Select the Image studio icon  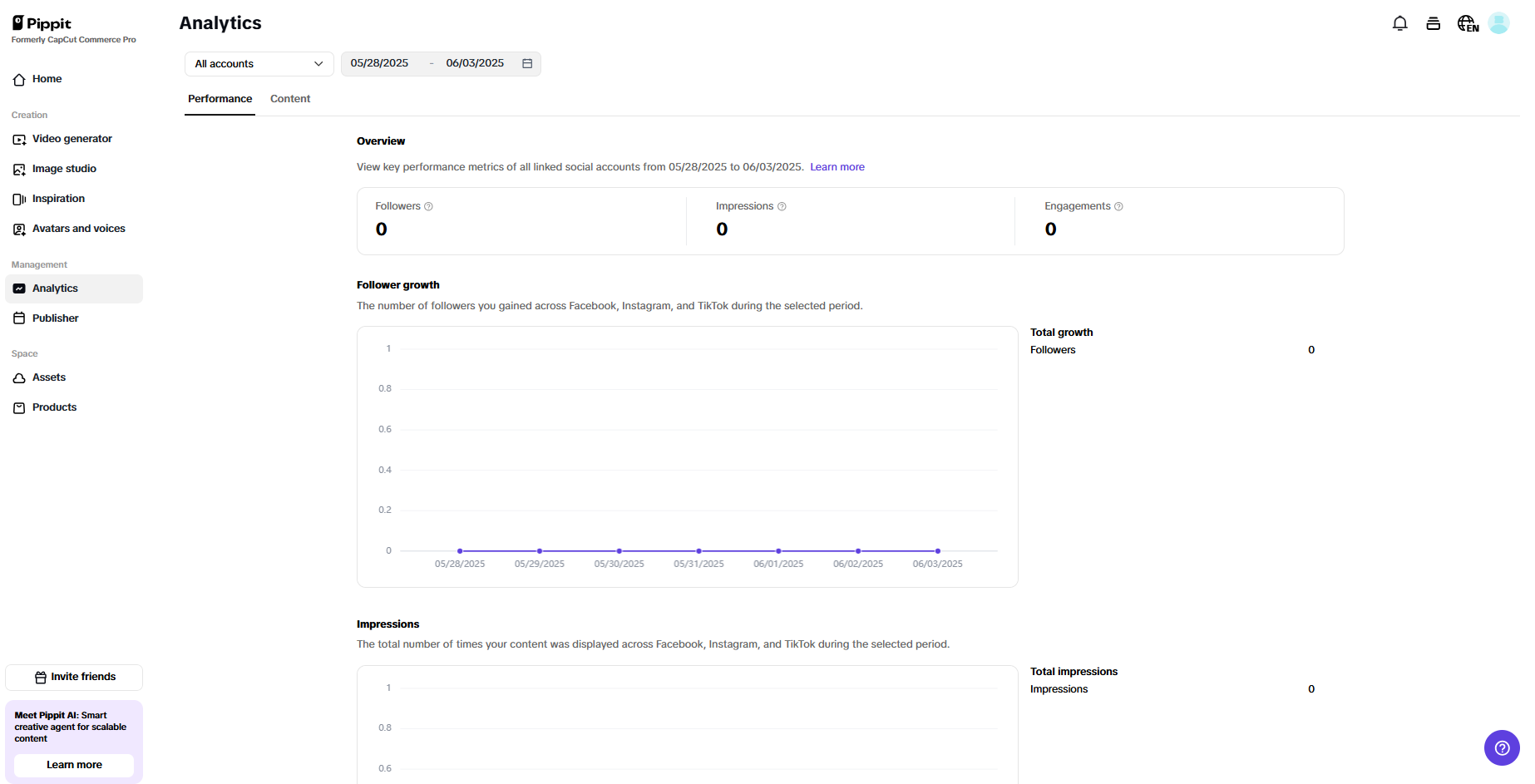[19, 169]
